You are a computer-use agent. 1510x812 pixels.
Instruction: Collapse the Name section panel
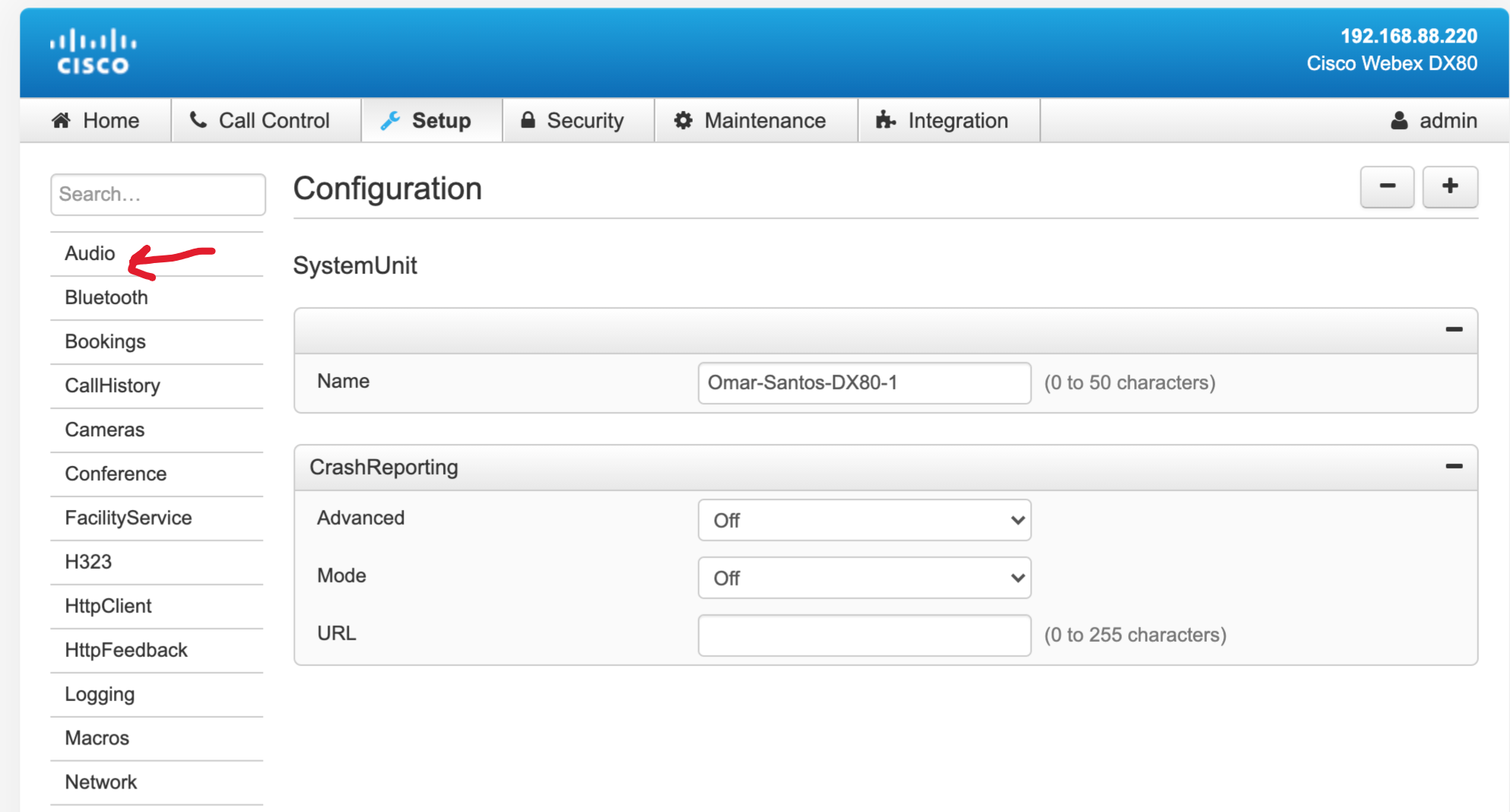1454,329
